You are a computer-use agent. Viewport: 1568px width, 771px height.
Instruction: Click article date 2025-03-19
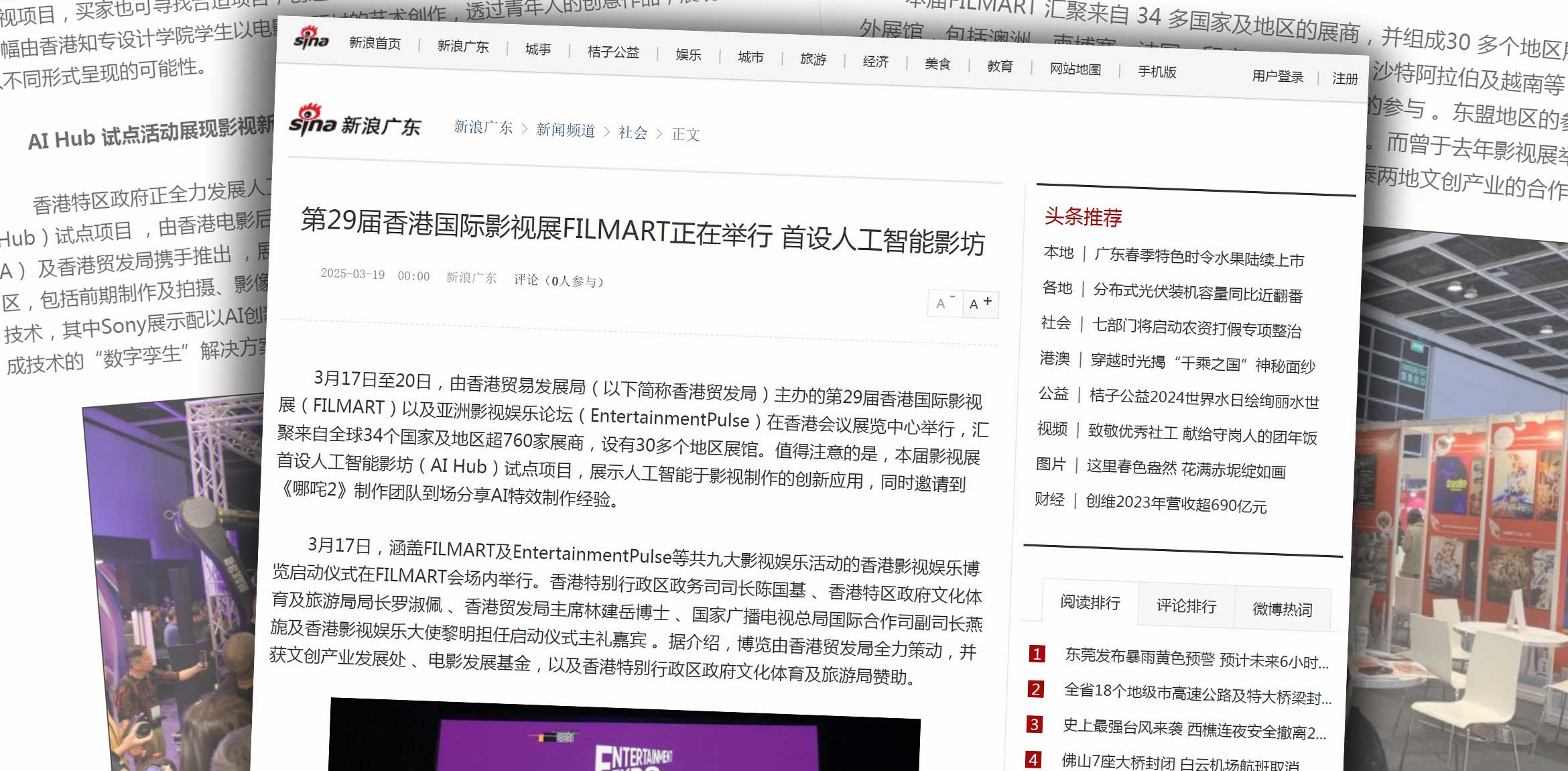tap(352, 274)
